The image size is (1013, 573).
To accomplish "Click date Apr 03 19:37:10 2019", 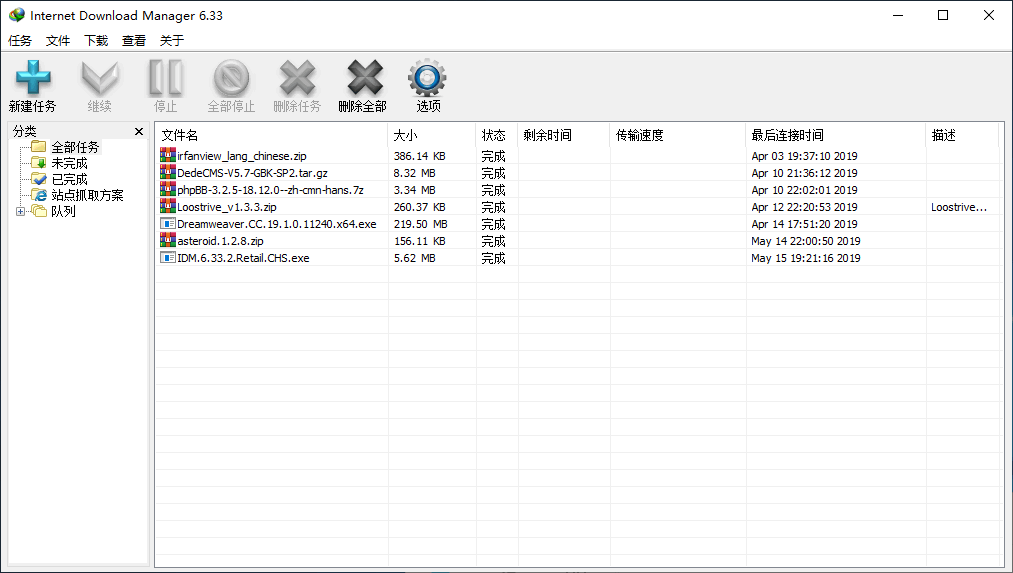I will (804, 156).
